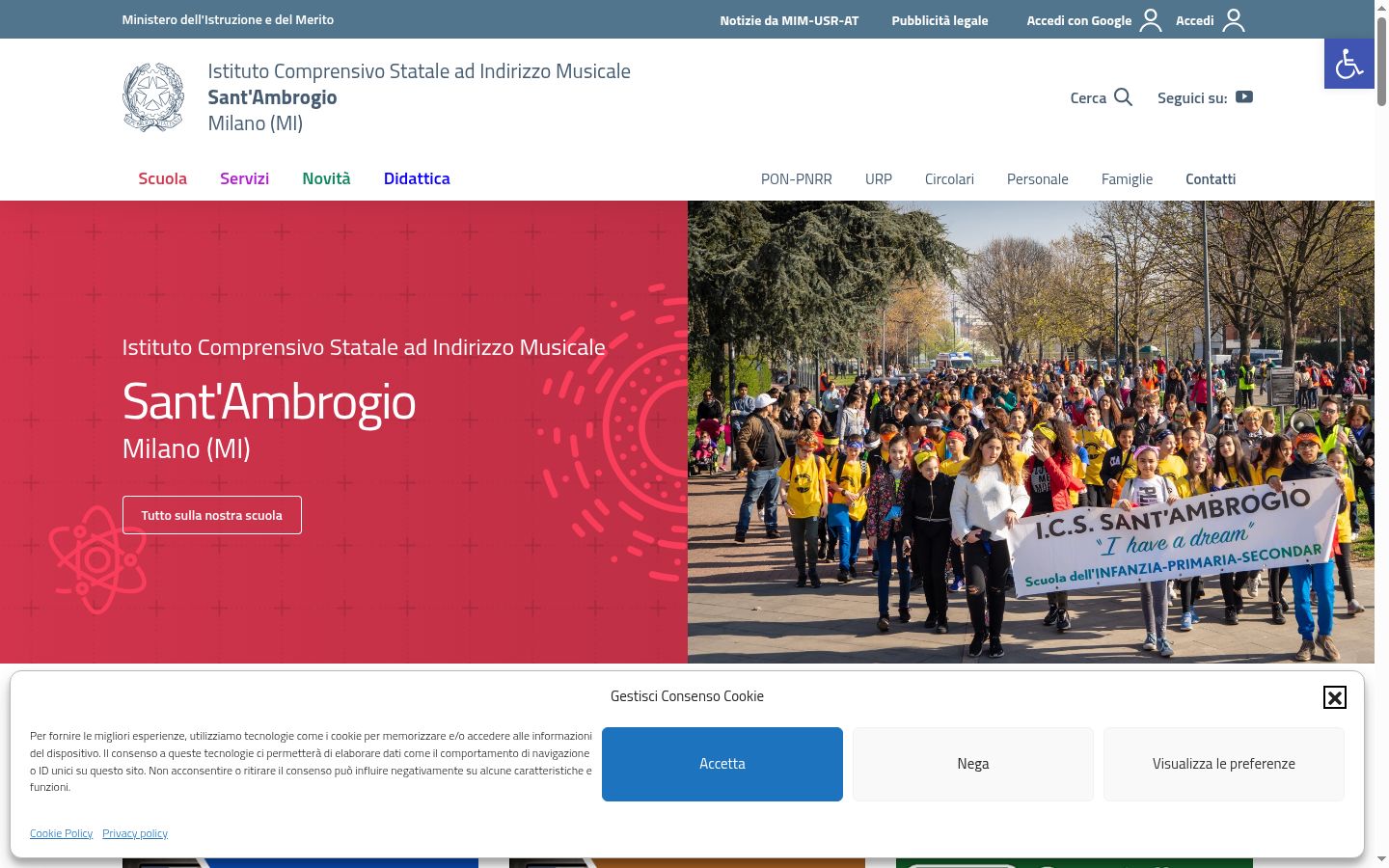Viewport: 1389px width, 868px height.
Task: Open the Scuola menu
Action: pyautogui.click(x=162, y=178)
